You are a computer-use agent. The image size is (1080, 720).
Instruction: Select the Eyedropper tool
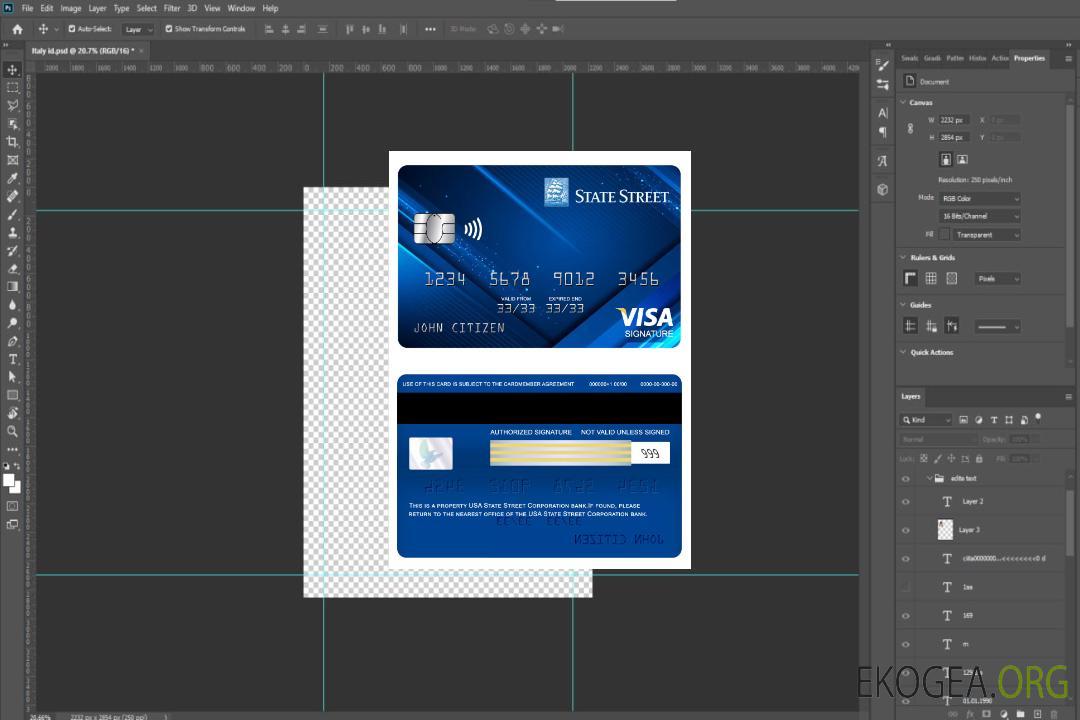pyautogui.click(x=13, y=178)
